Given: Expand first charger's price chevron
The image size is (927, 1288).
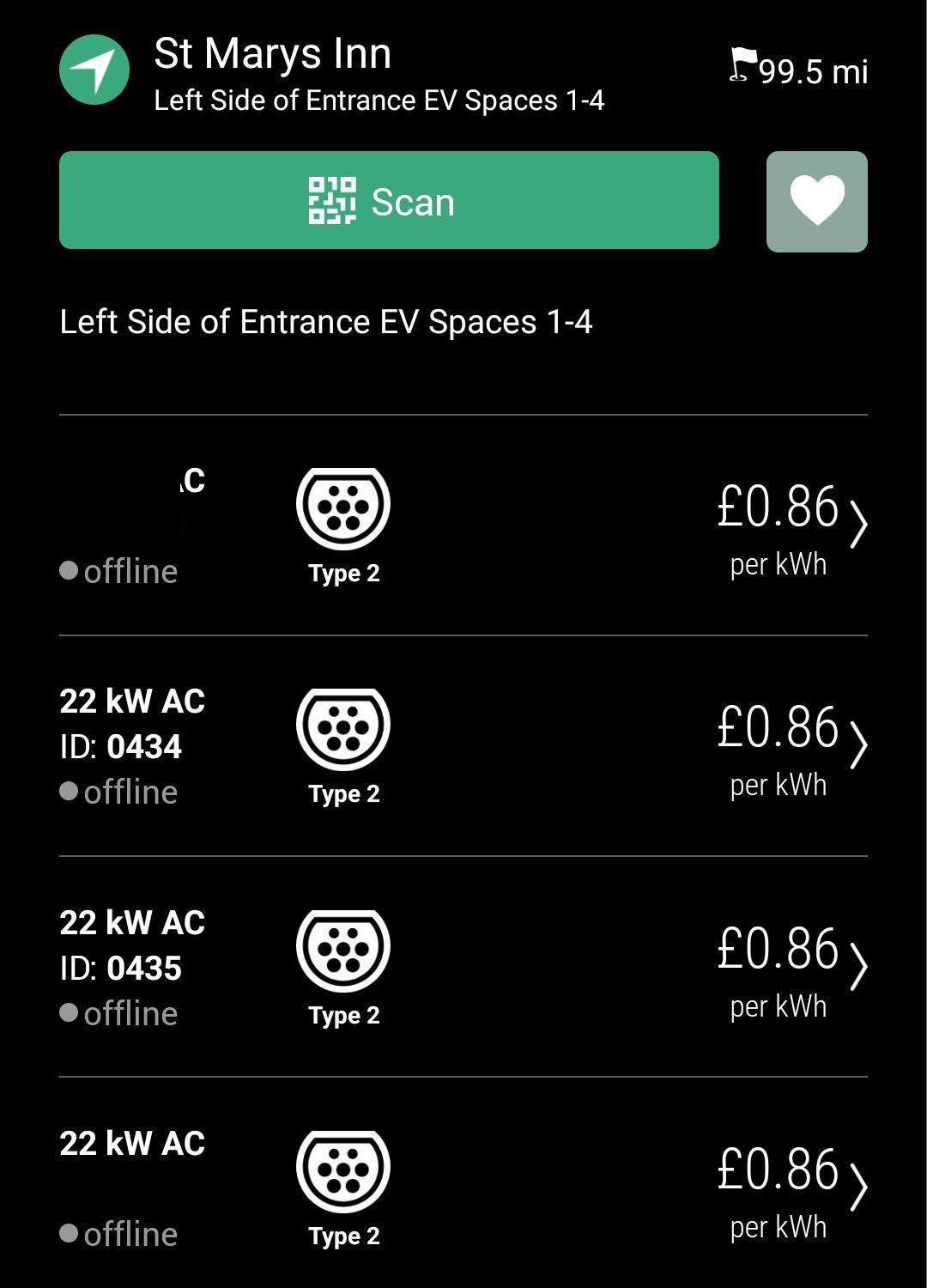Looking at the screenshot, I should pyautogui.click(x=857, y=524).
